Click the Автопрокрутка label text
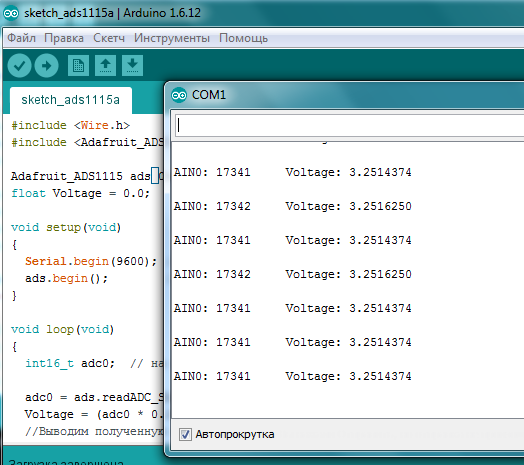Image resolution: width=524 pixels, height=465 pixels. 235,434
